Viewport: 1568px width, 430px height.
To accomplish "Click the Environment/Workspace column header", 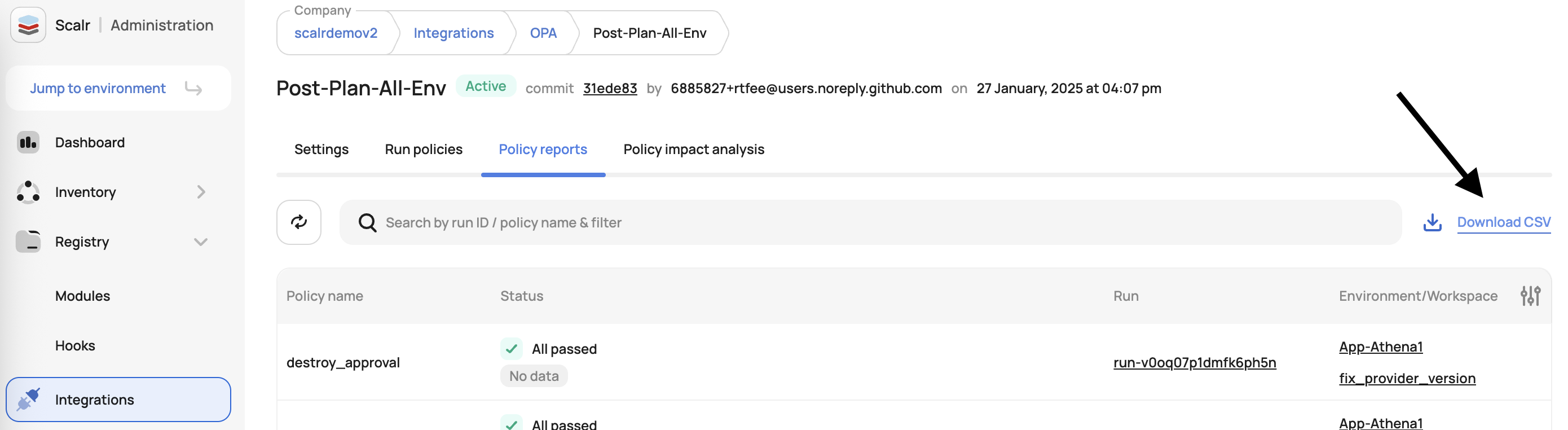I will point(1419,296).
